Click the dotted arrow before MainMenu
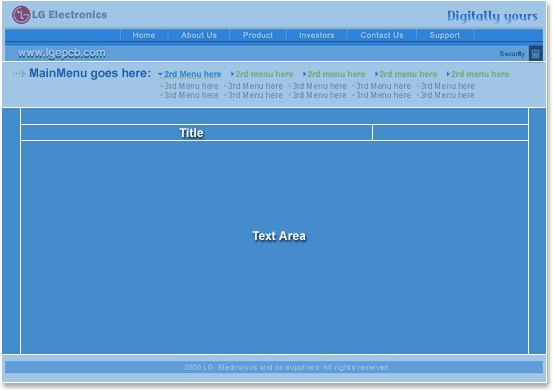Screen dimensions: 554x391 coord(19,73)
